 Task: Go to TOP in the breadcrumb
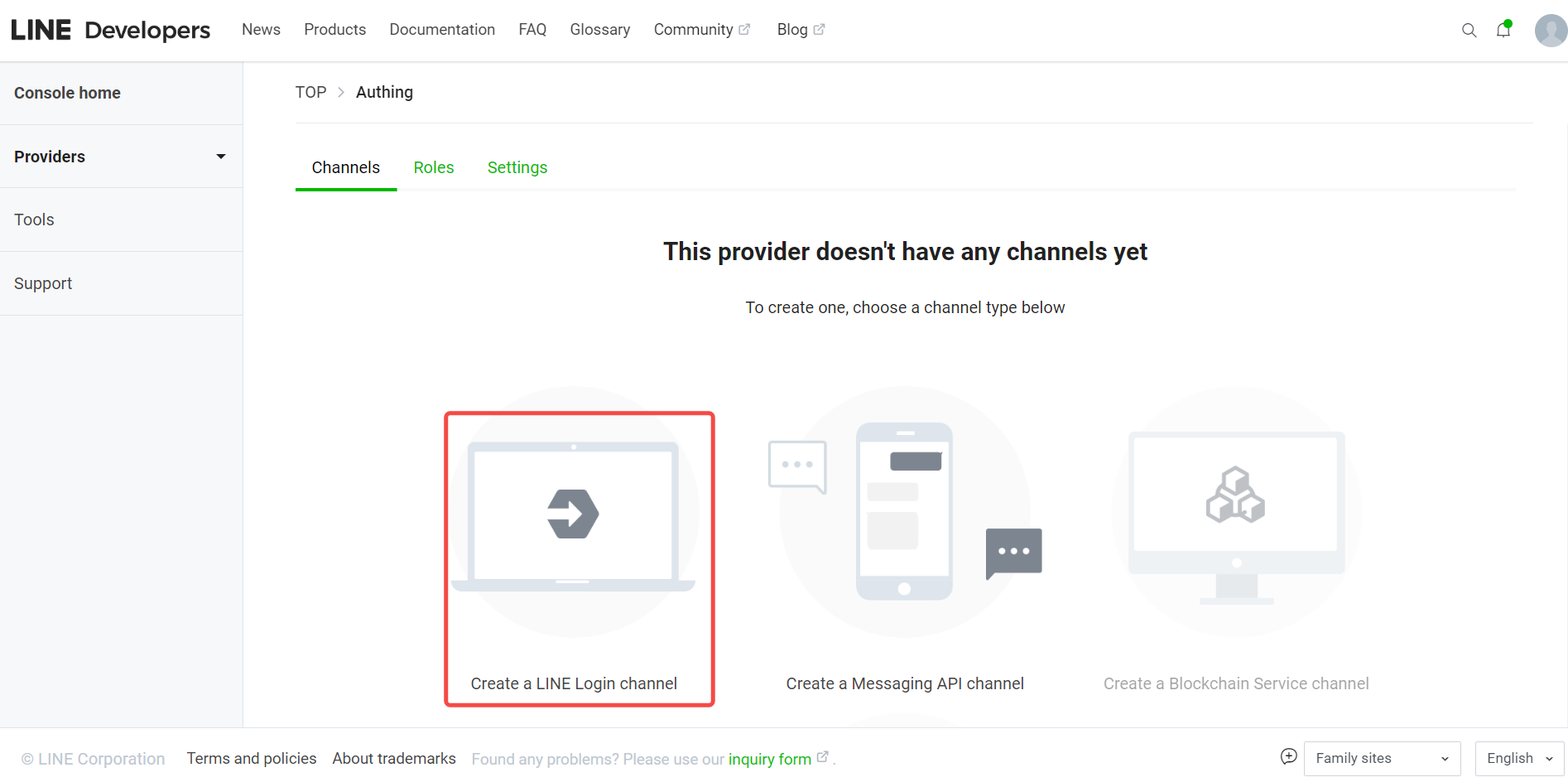point(310,92)
